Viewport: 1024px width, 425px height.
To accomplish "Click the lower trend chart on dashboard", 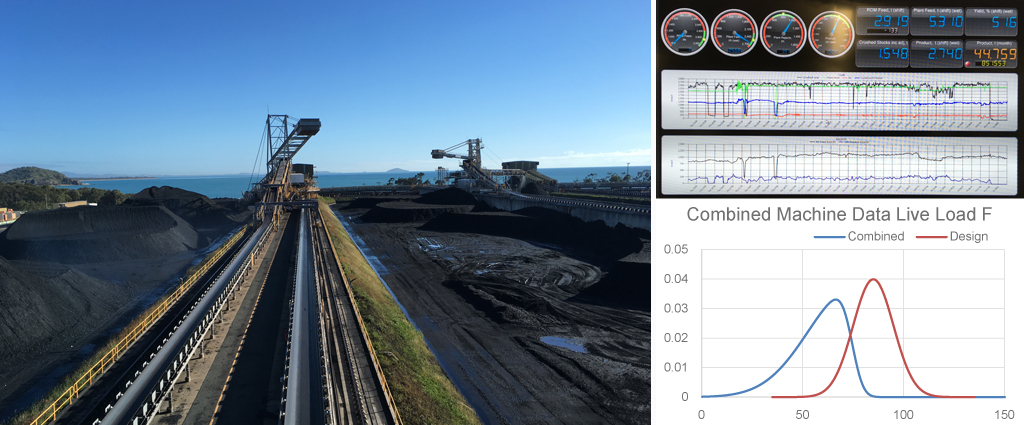I will (837, 162).
